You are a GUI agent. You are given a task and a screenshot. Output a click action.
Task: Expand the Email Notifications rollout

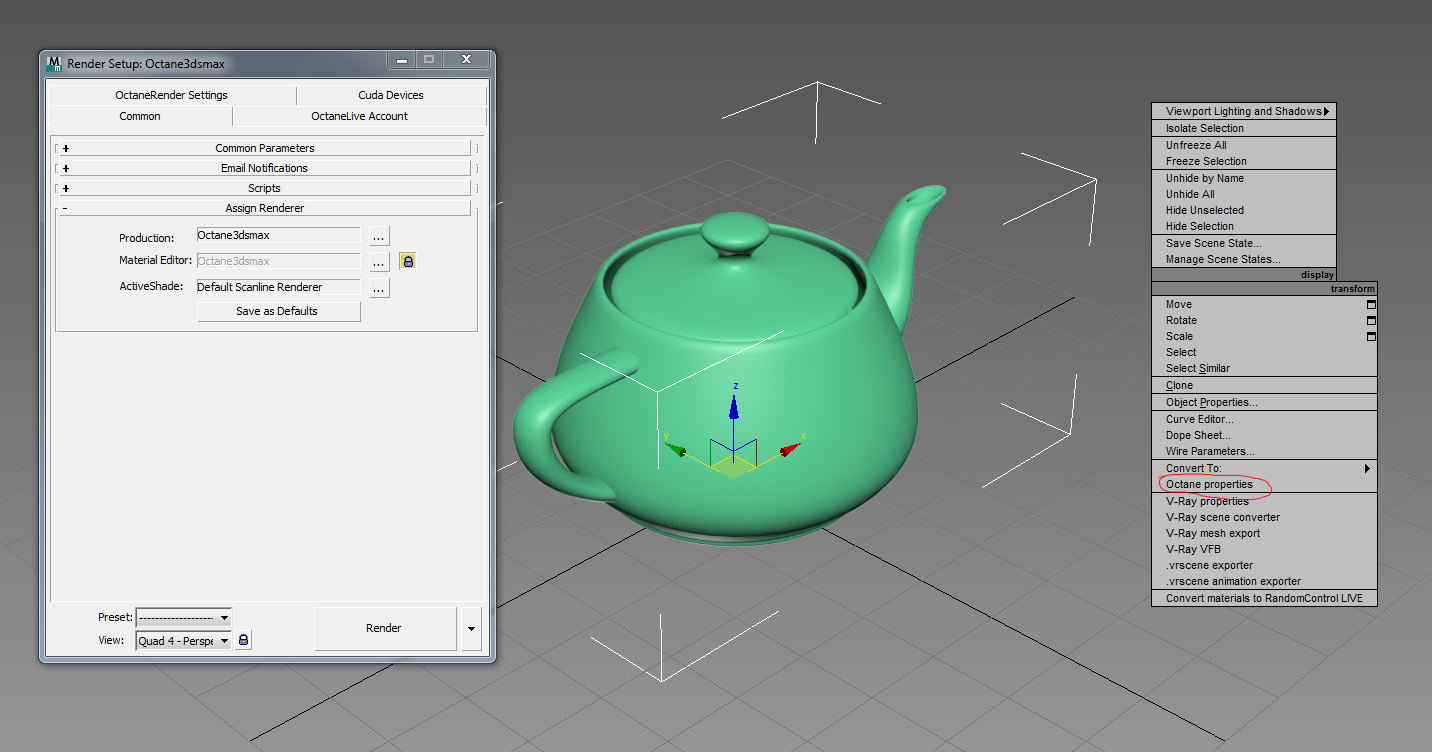point(264,168)
